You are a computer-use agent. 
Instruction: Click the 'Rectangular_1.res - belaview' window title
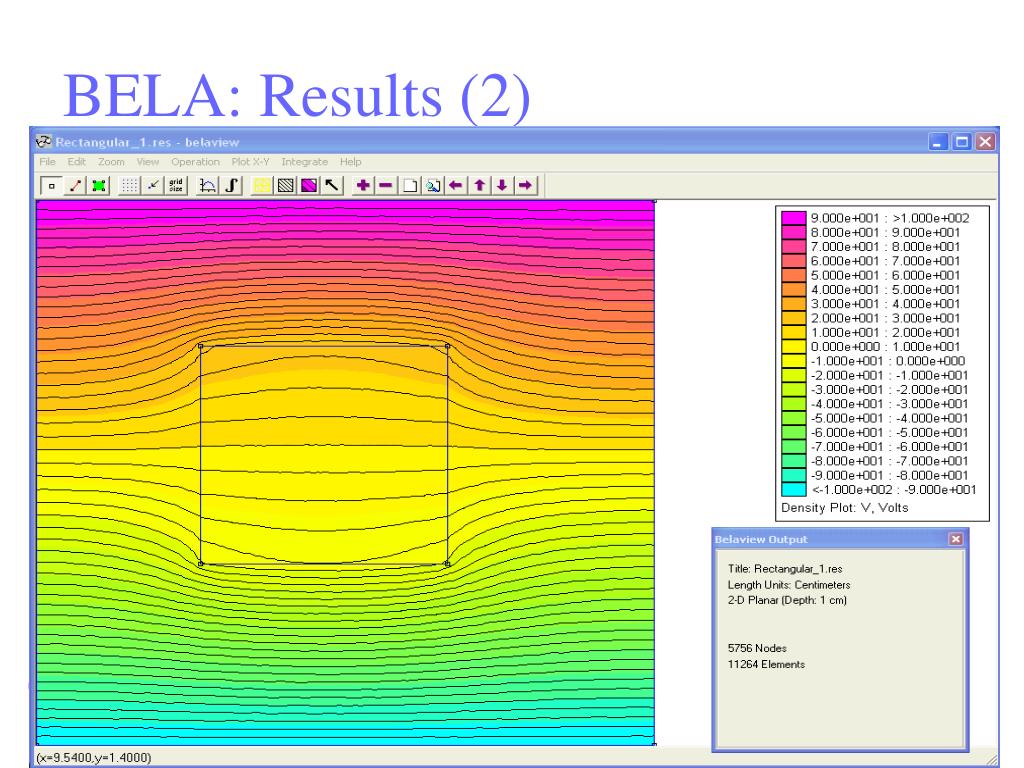point(147,142)
